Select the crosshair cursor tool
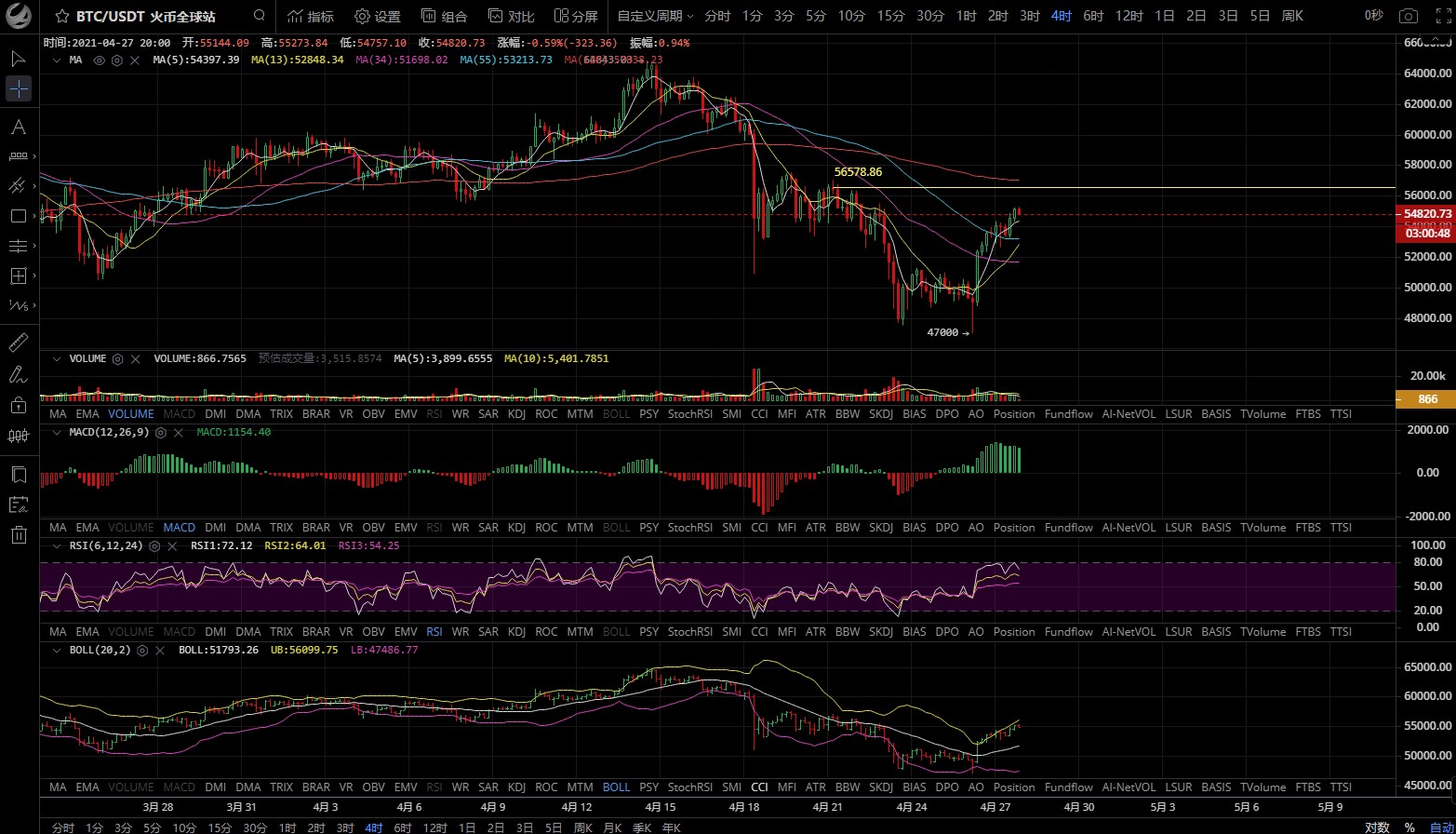 coord(19,89)
